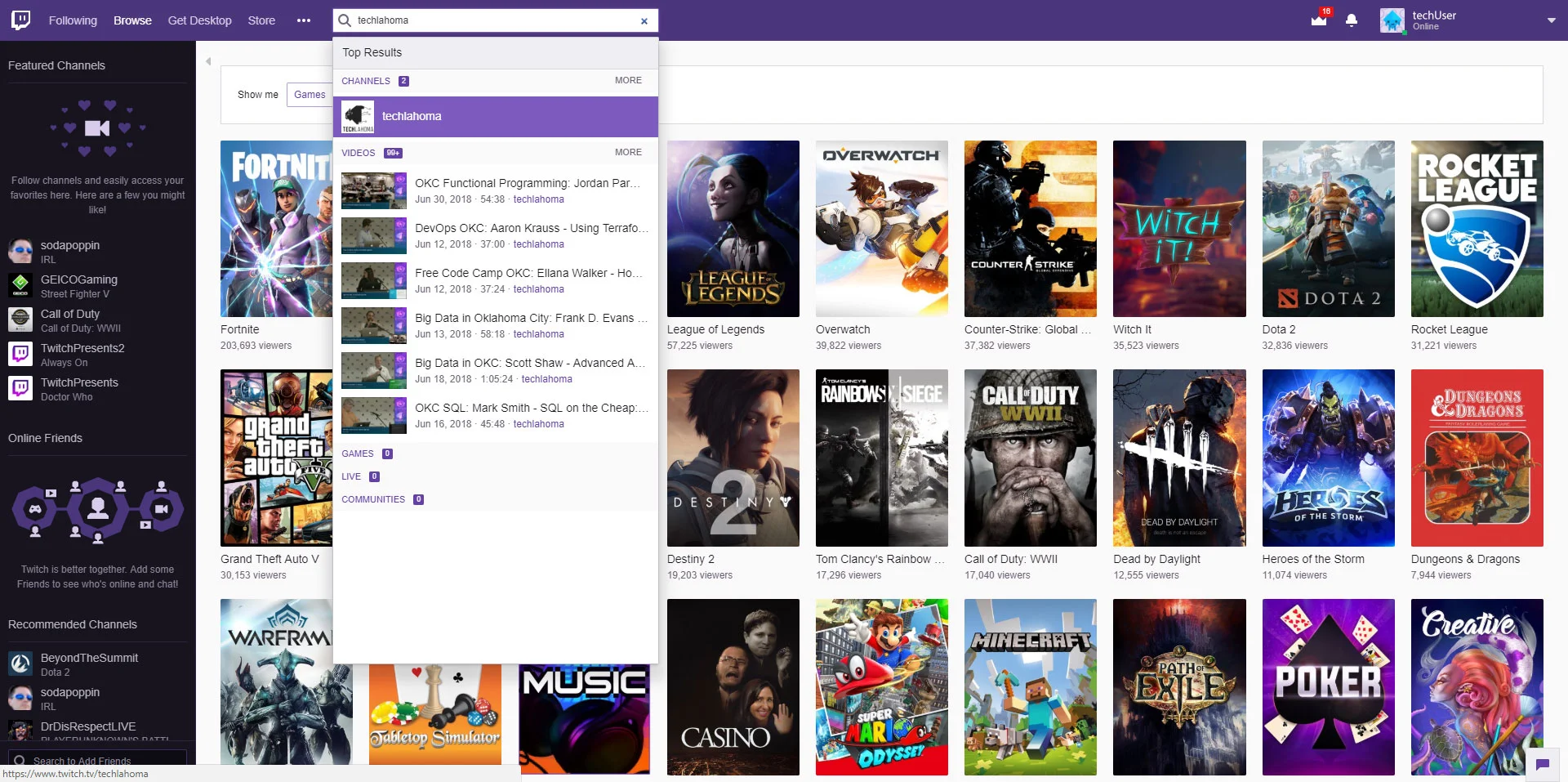The height and width of the screenshot is (782, 1568).
Task: Click the BeyondTheSummit channel avatar
Action: point(20,664)
